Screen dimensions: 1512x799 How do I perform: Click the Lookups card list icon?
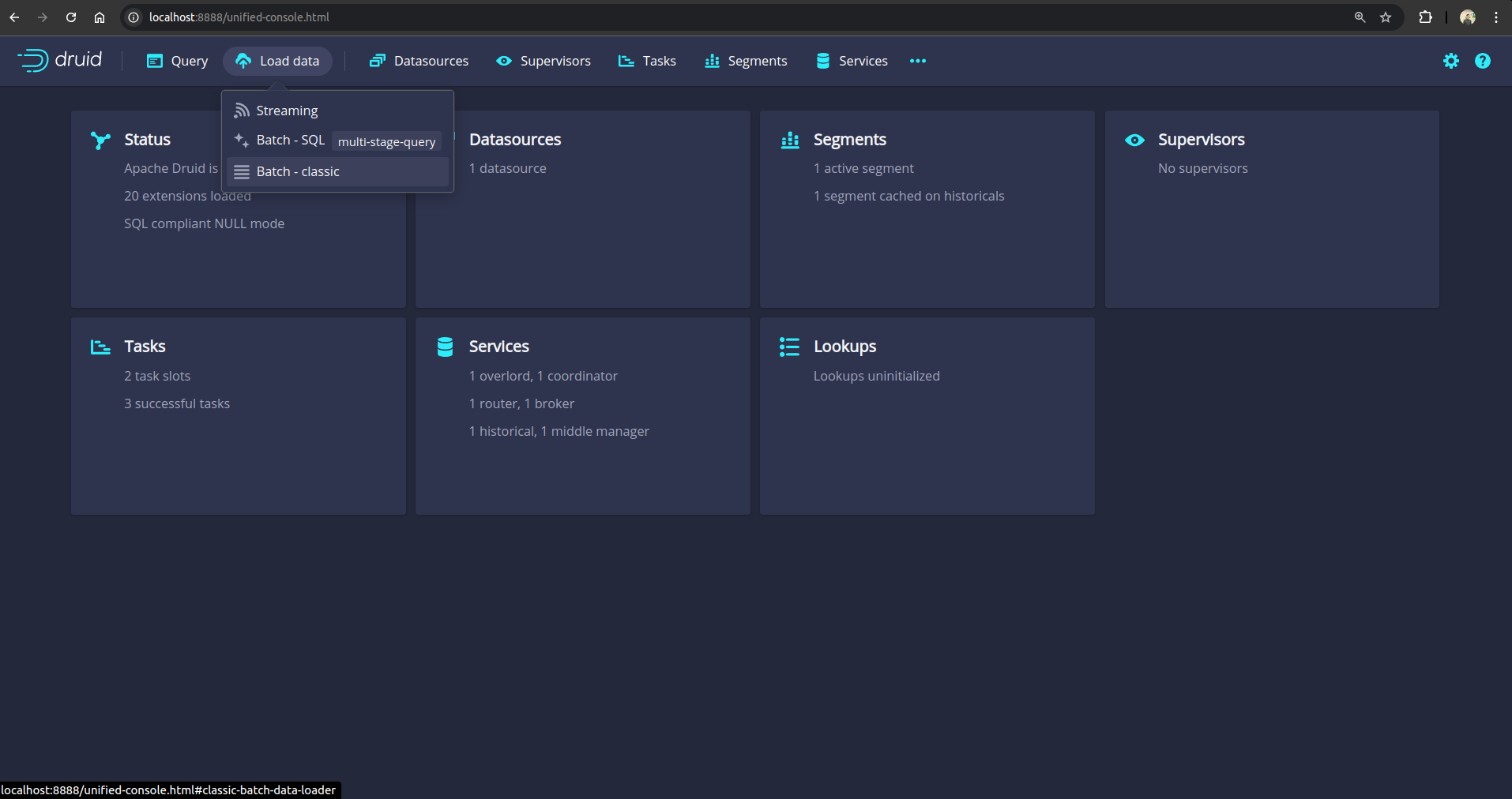pos(789,347)
